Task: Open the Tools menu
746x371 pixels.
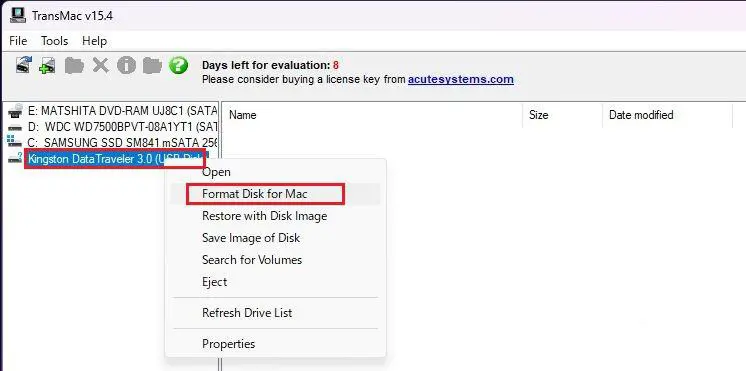Action: [54, 41]
